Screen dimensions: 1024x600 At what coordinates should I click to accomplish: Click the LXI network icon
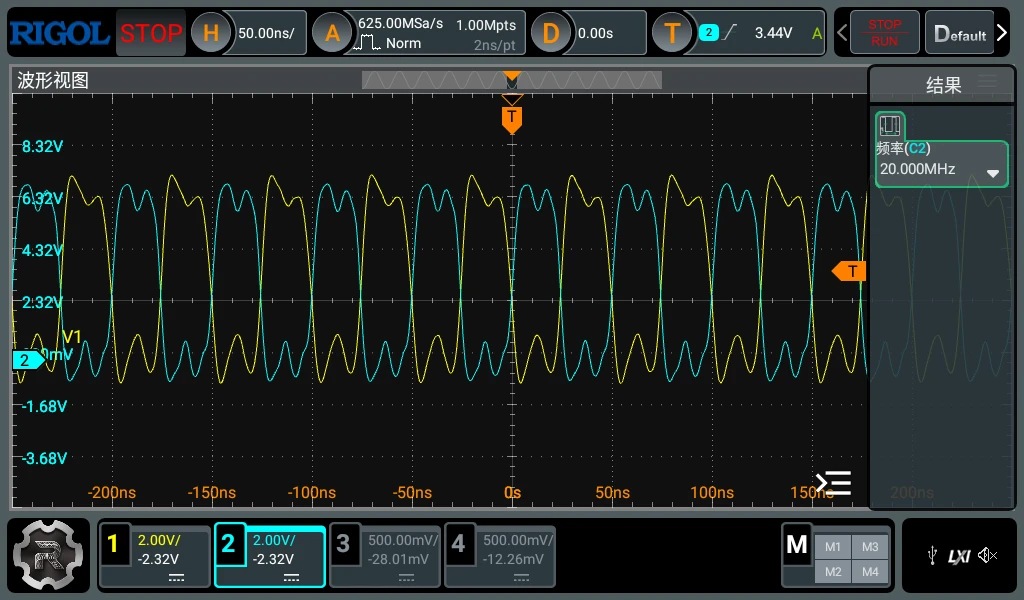(x=959, y=556)
